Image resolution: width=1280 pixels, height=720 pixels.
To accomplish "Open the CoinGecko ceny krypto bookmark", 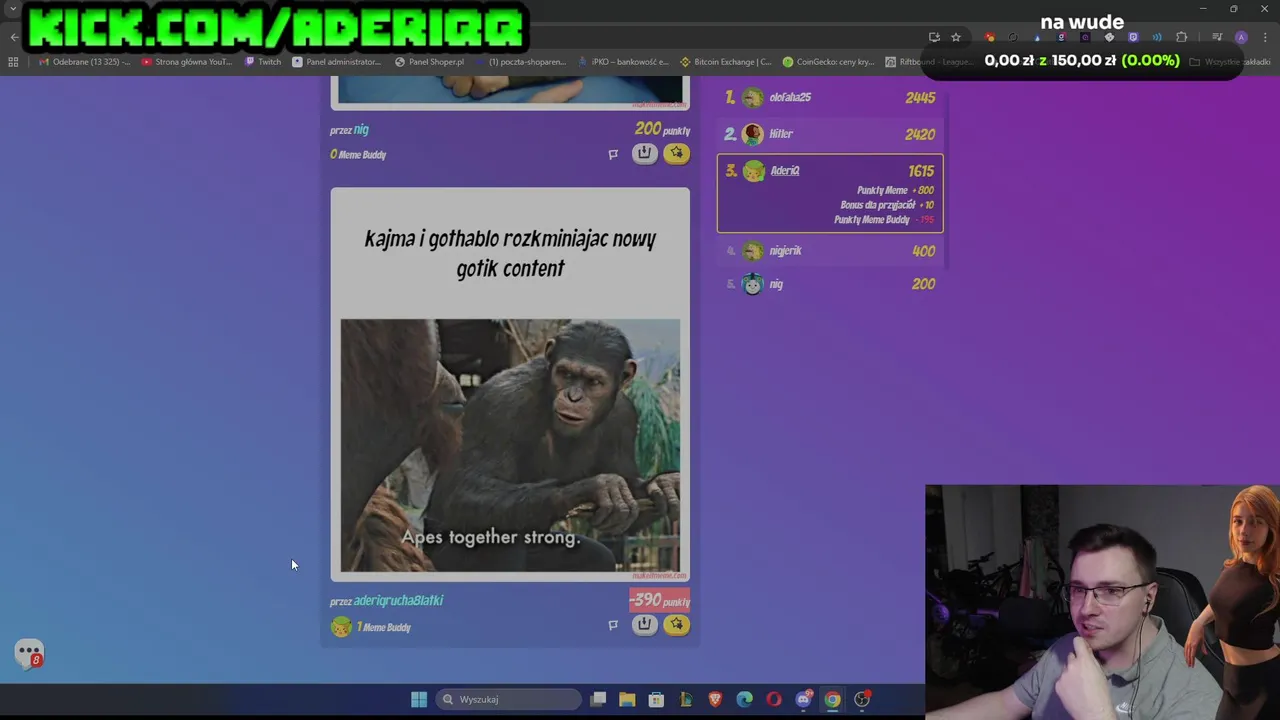I will pyautogui.click(x=829, y=62).
